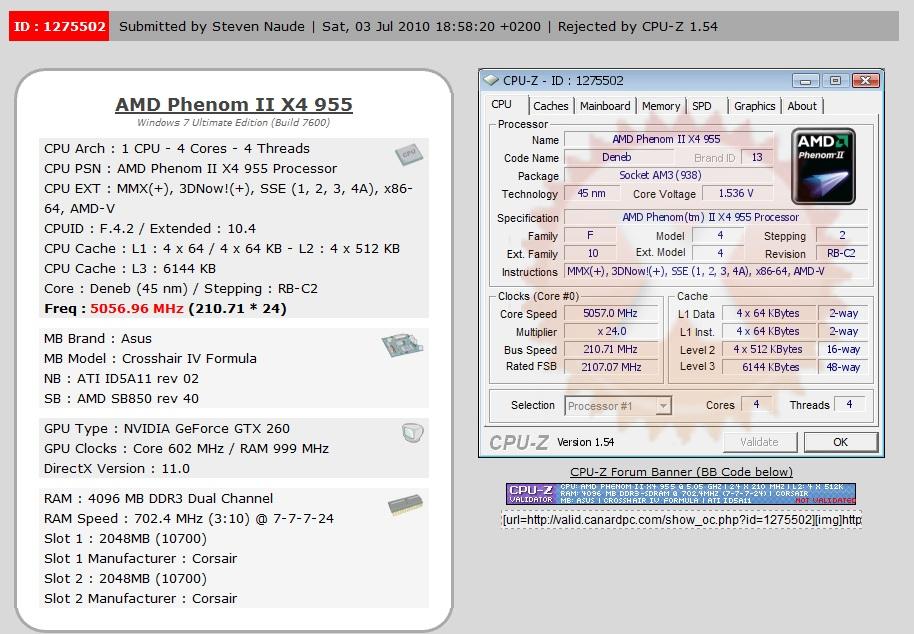This screenshot has height=634, width=914.
Task: Click the 16-way associativity value
Action: [843, 350]
